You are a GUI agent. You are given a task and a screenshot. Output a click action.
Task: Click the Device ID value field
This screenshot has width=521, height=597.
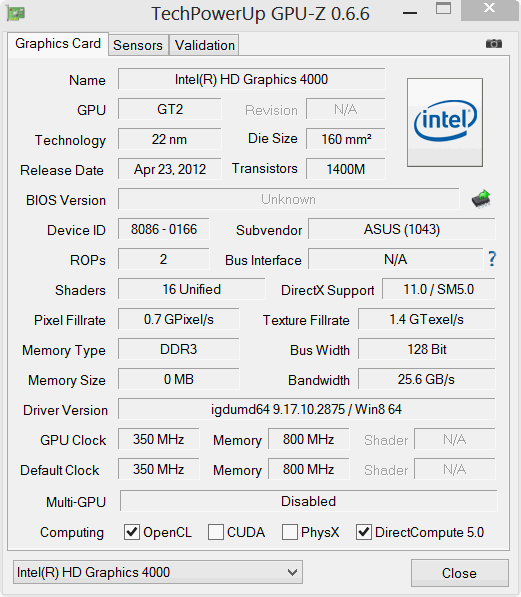164,229
